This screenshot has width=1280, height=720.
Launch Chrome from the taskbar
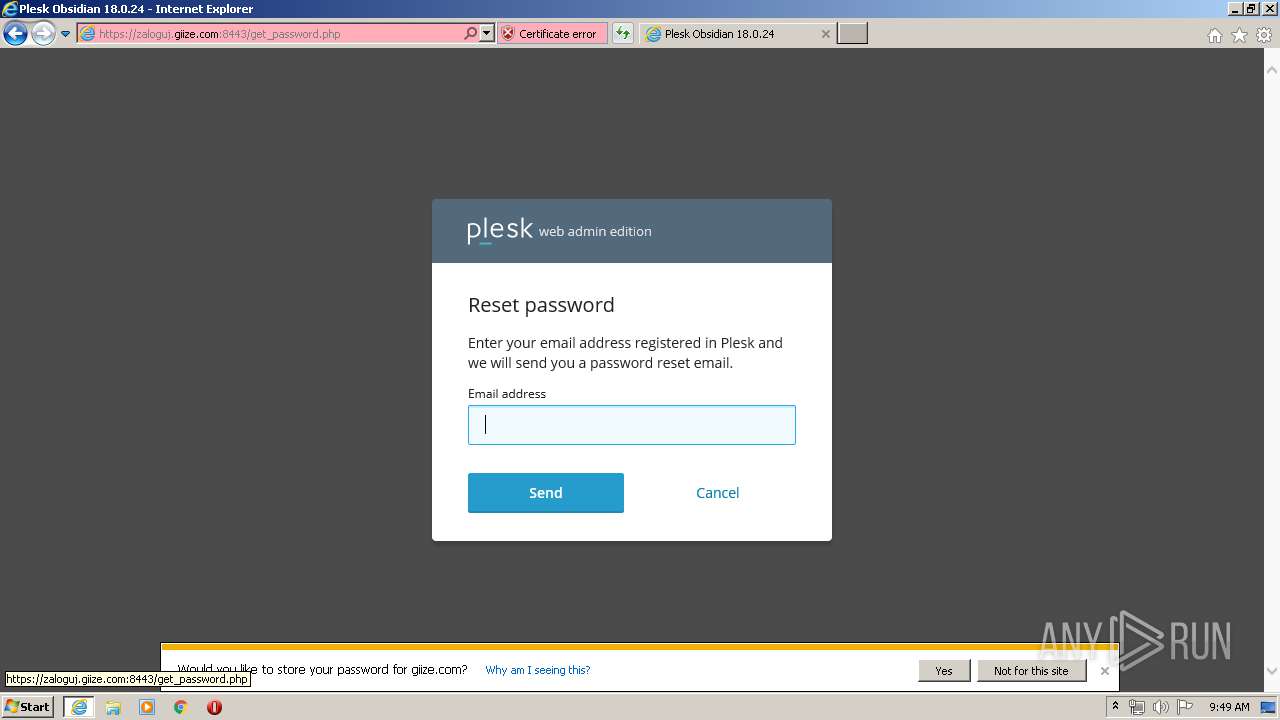click(x=181, y=707)
